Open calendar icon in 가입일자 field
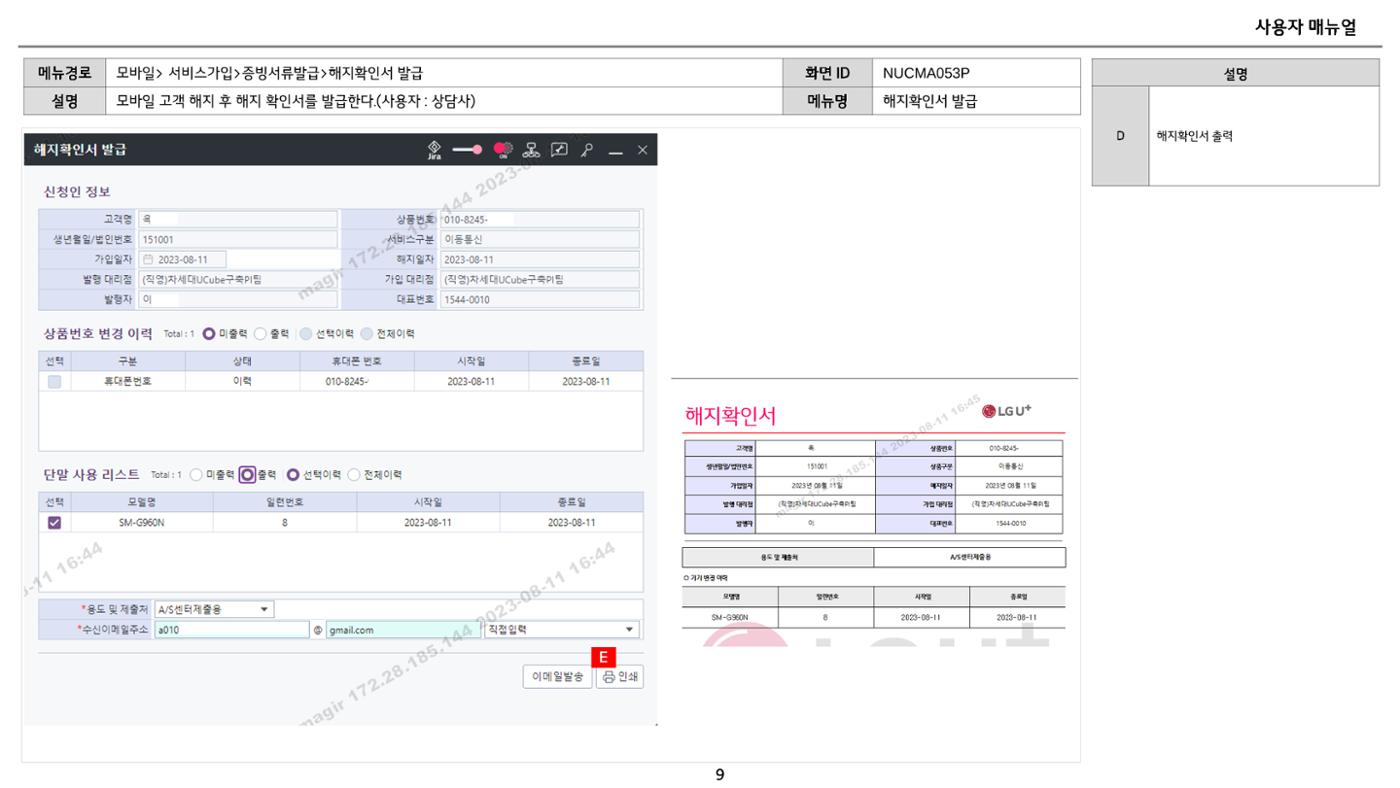Viewport: 1400px width, 788px height. (x=149, y=260)
